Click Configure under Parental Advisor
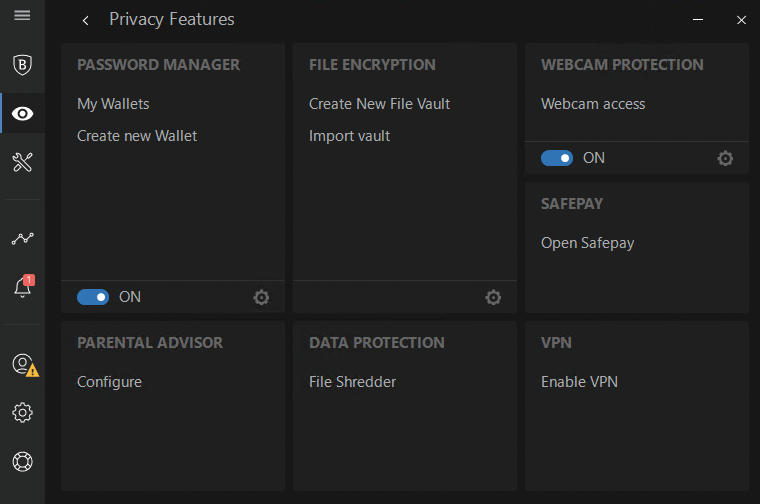The height and width of the screenshot is (504, 760). click(110, 382)
